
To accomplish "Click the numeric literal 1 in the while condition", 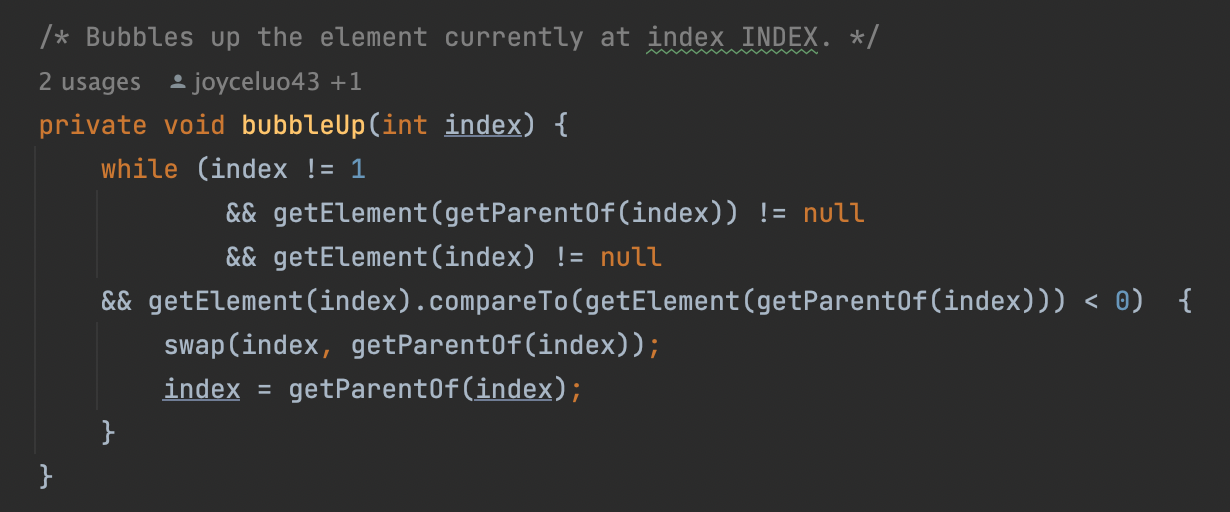I will tap(358, 170).
